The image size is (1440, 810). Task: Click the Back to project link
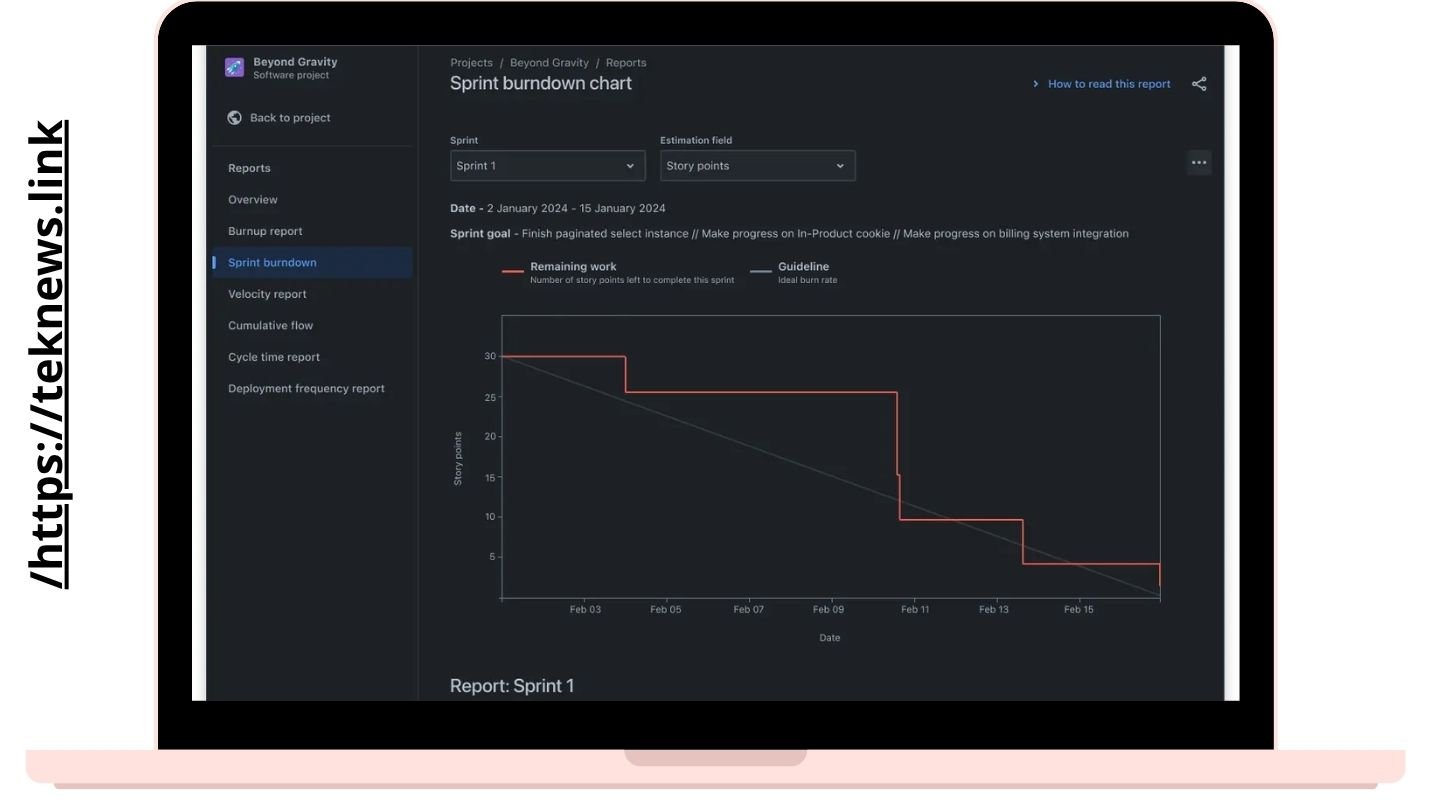coord(290,118)
